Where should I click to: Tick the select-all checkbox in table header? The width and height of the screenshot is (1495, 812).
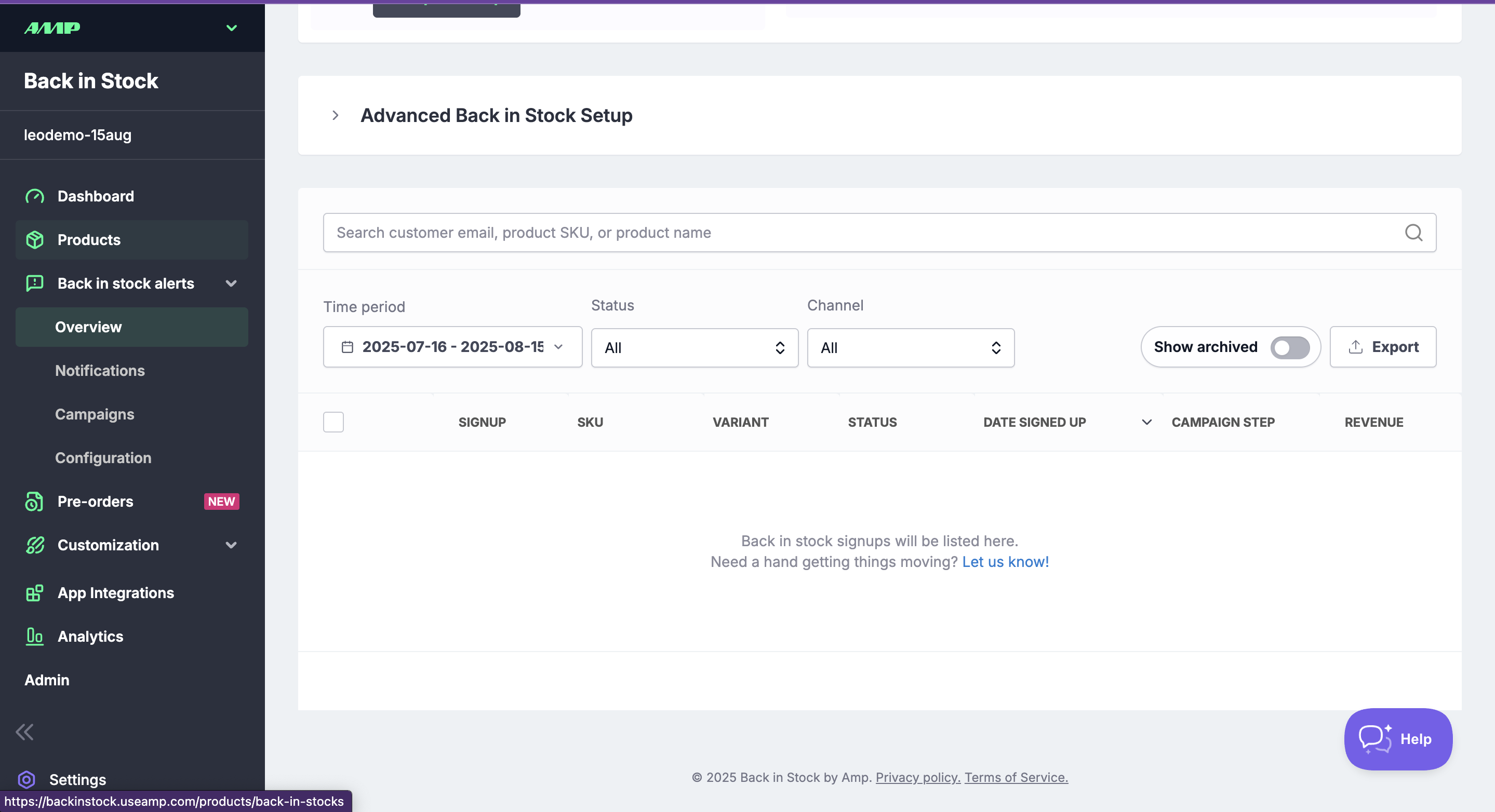(x=333, y=422)
